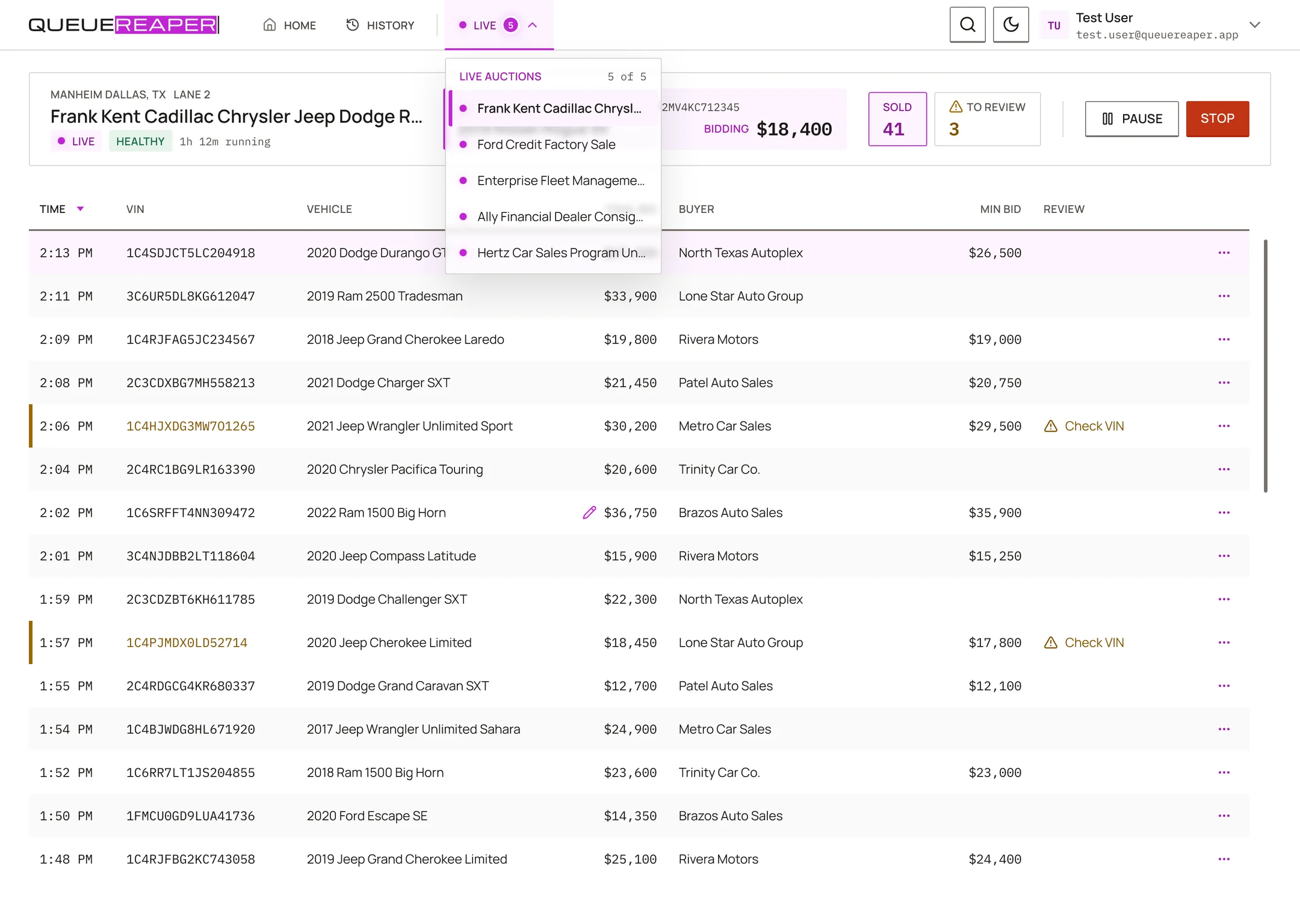Click the HEALTHY status badge

pos(140,141)
